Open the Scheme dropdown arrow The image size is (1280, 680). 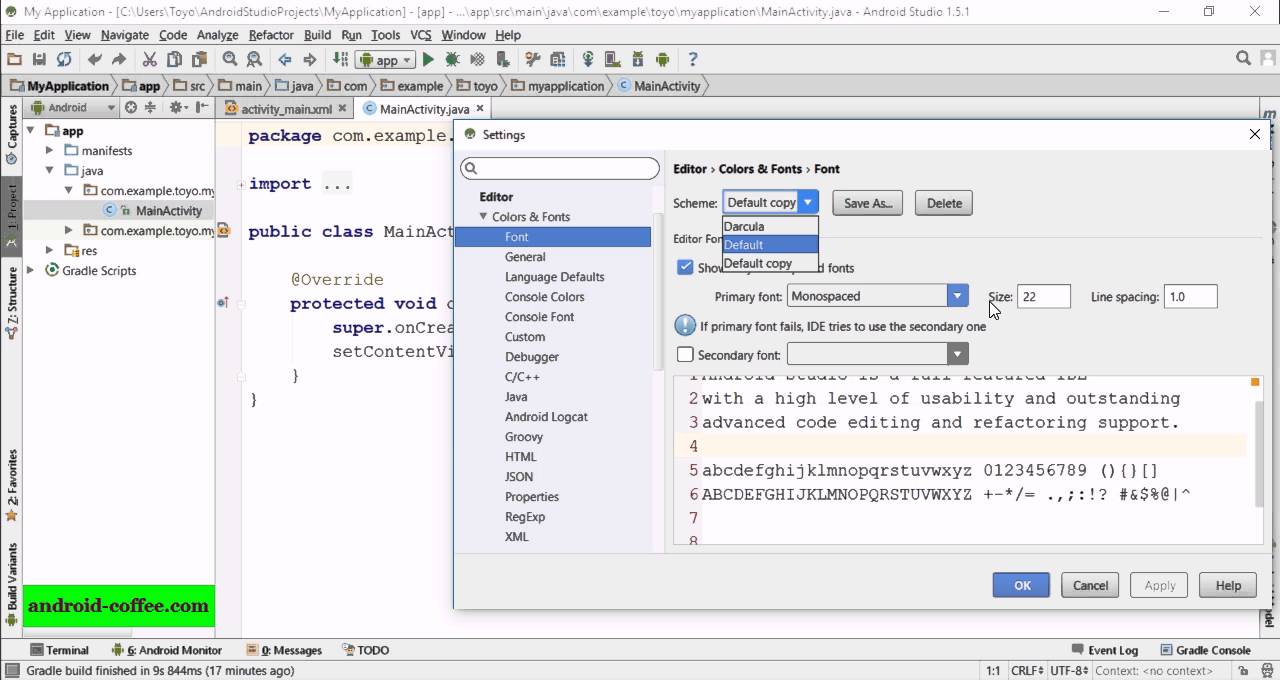click(808, 203)
